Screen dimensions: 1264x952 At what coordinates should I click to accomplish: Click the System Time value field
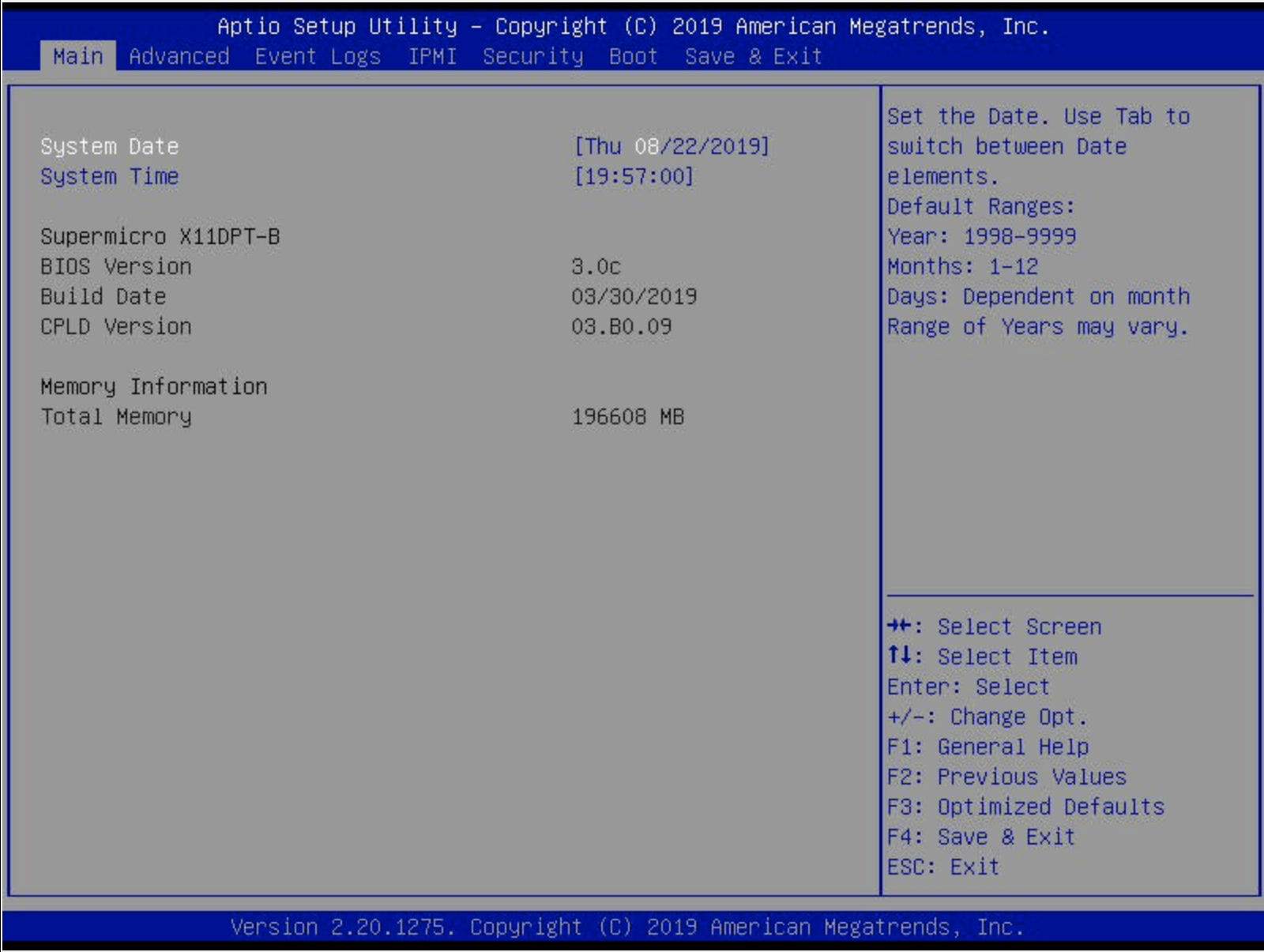pyautogui.click(x=634, y=176)
